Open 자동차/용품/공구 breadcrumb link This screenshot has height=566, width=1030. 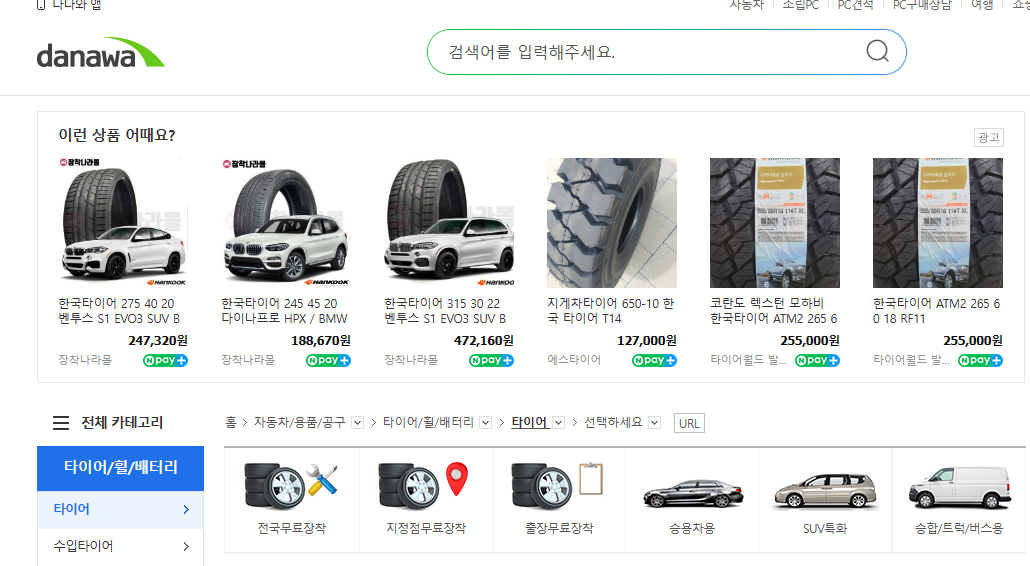tap(300, 422)
